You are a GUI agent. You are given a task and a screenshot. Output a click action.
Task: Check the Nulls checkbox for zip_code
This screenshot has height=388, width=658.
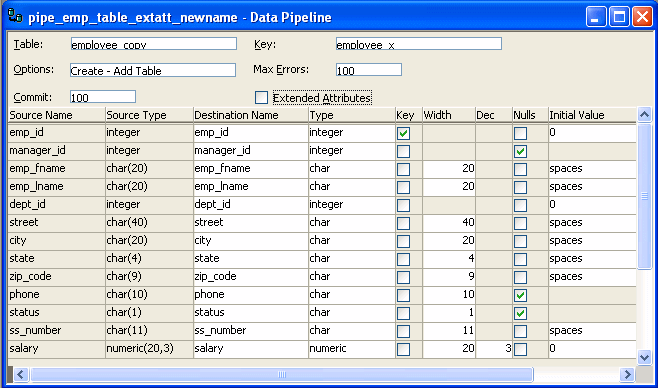tap(520, 277)
